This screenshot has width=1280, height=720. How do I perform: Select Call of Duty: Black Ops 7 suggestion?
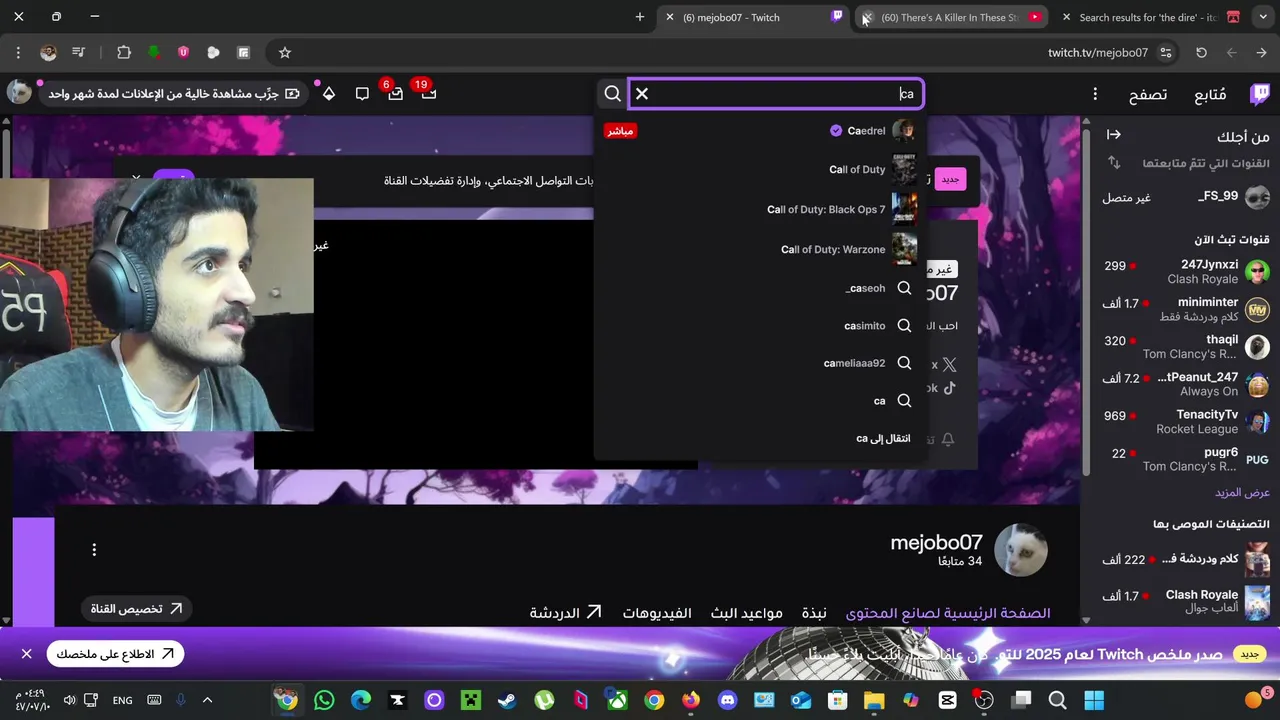click(x=760, y=210)
